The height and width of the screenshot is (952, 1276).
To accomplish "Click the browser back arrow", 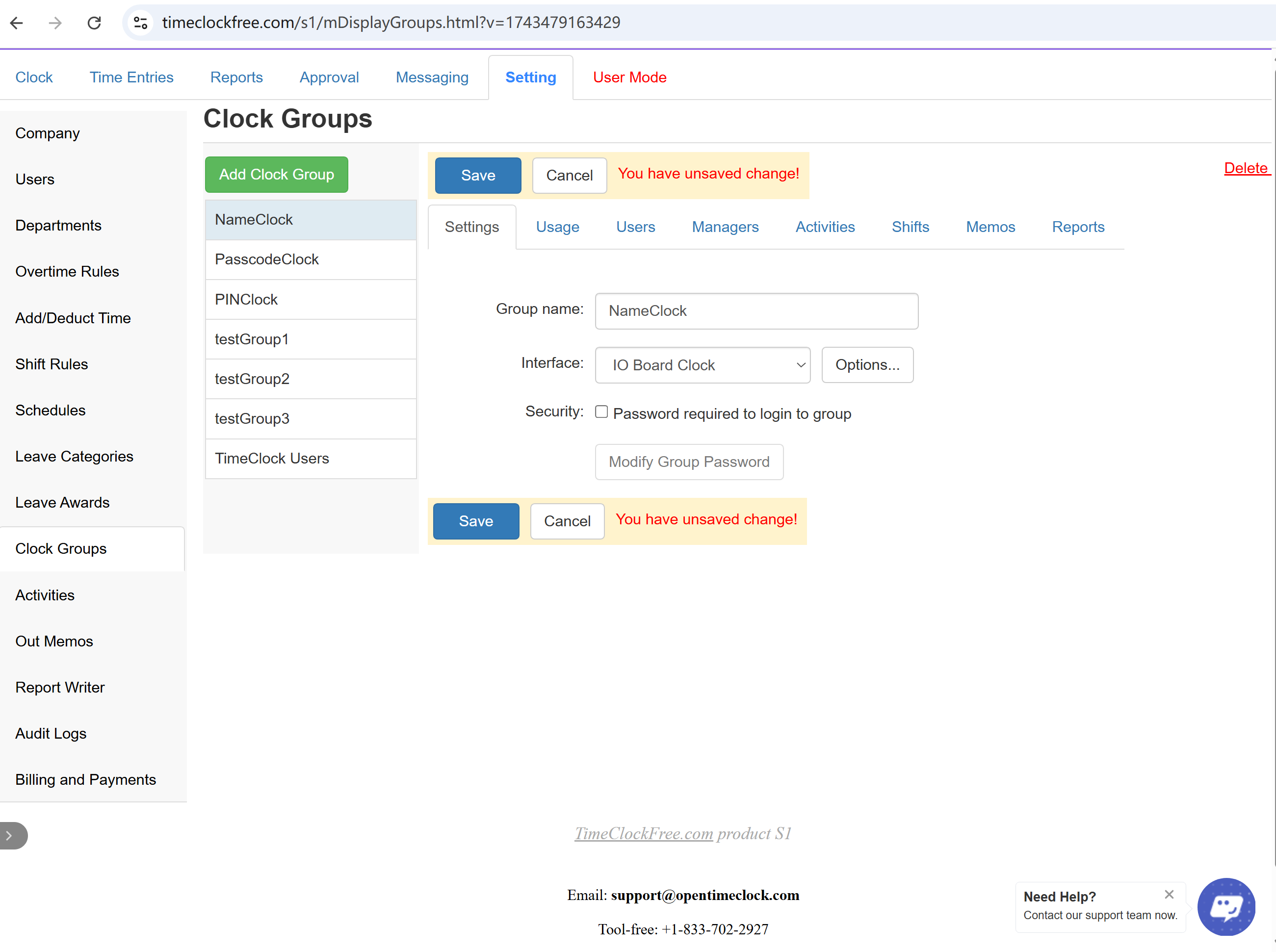I will [x=17, y=23].
